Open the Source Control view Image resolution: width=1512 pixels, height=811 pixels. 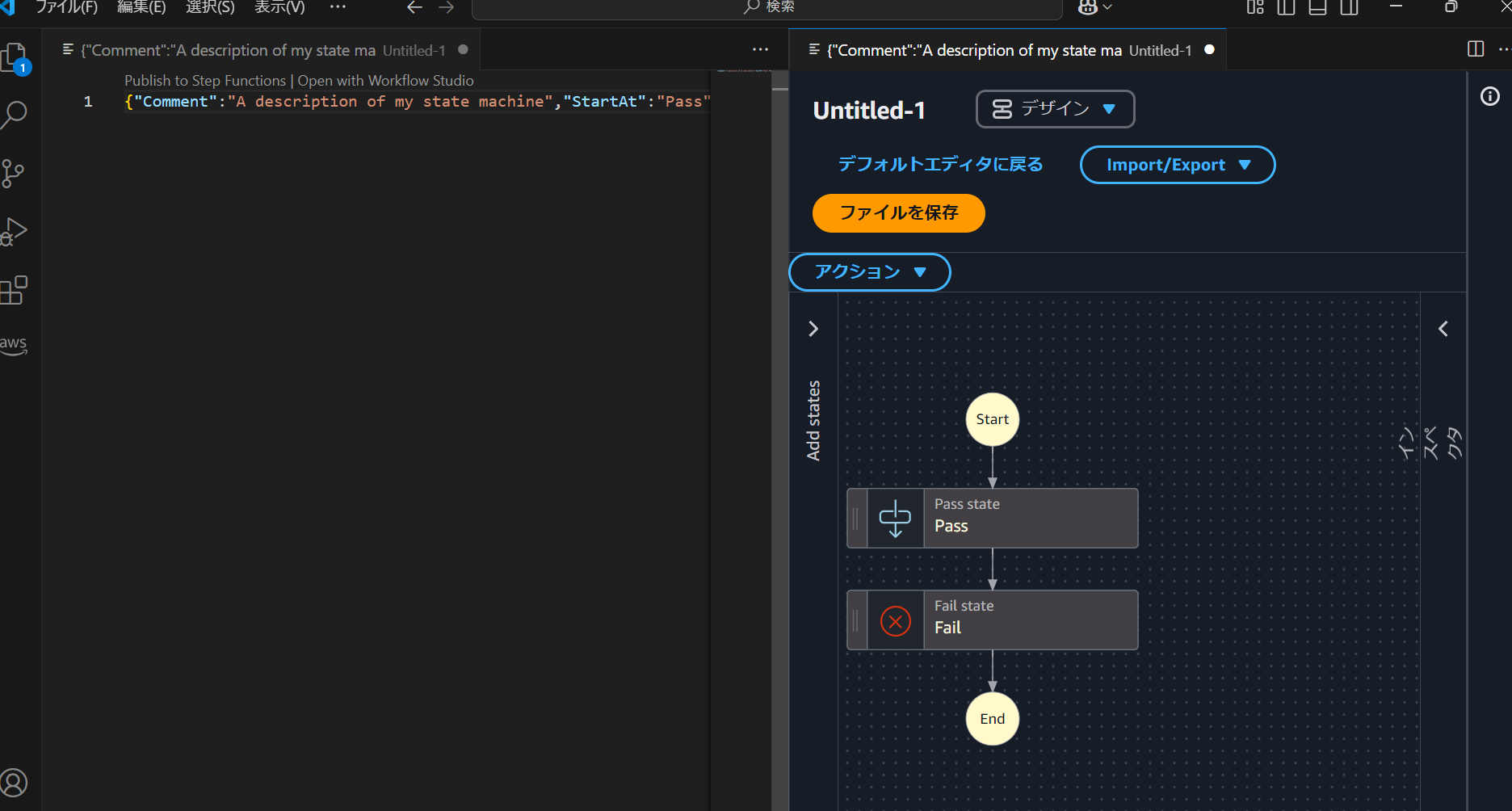[x=13, y=174]
